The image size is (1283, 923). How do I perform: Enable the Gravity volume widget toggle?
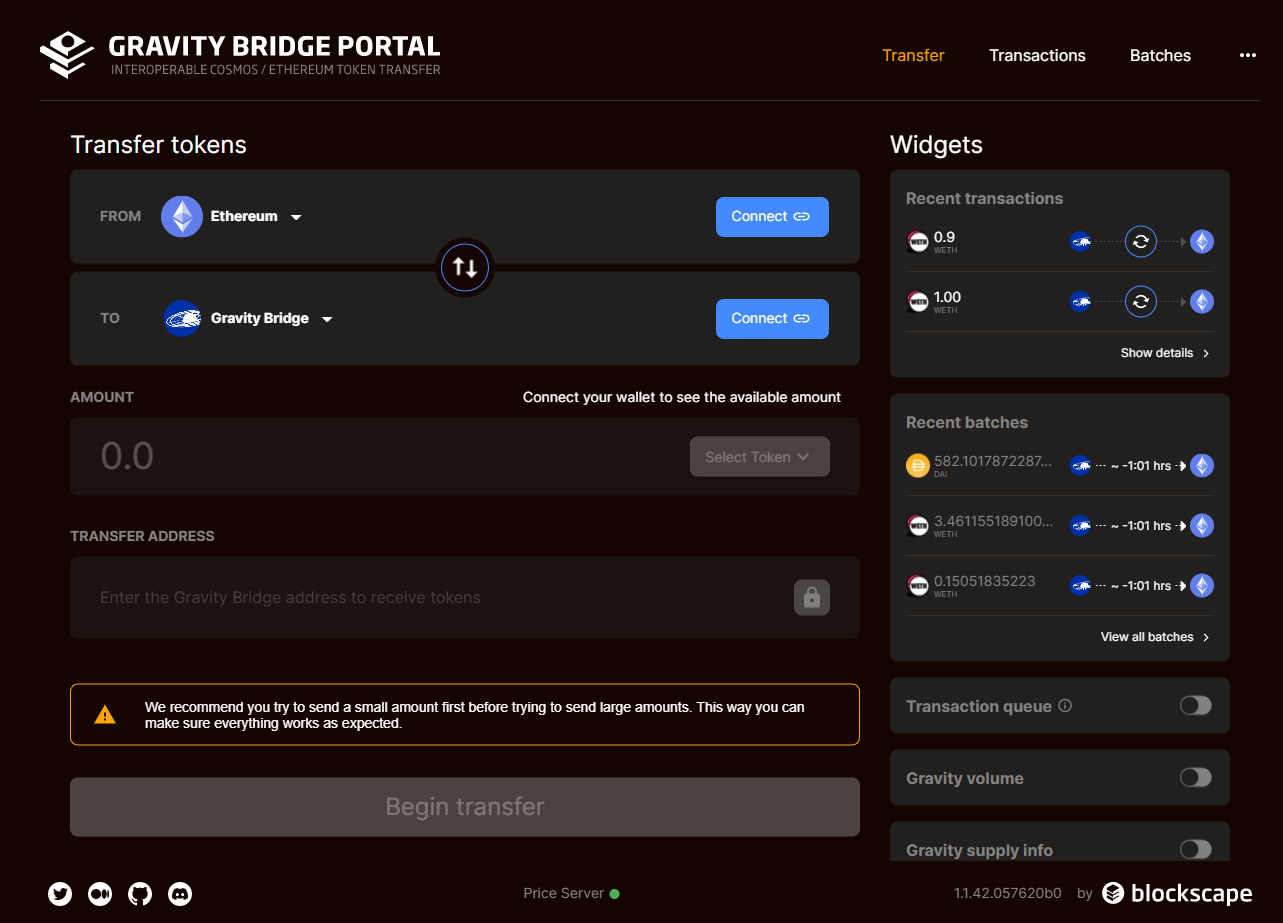pos(1196,778)
